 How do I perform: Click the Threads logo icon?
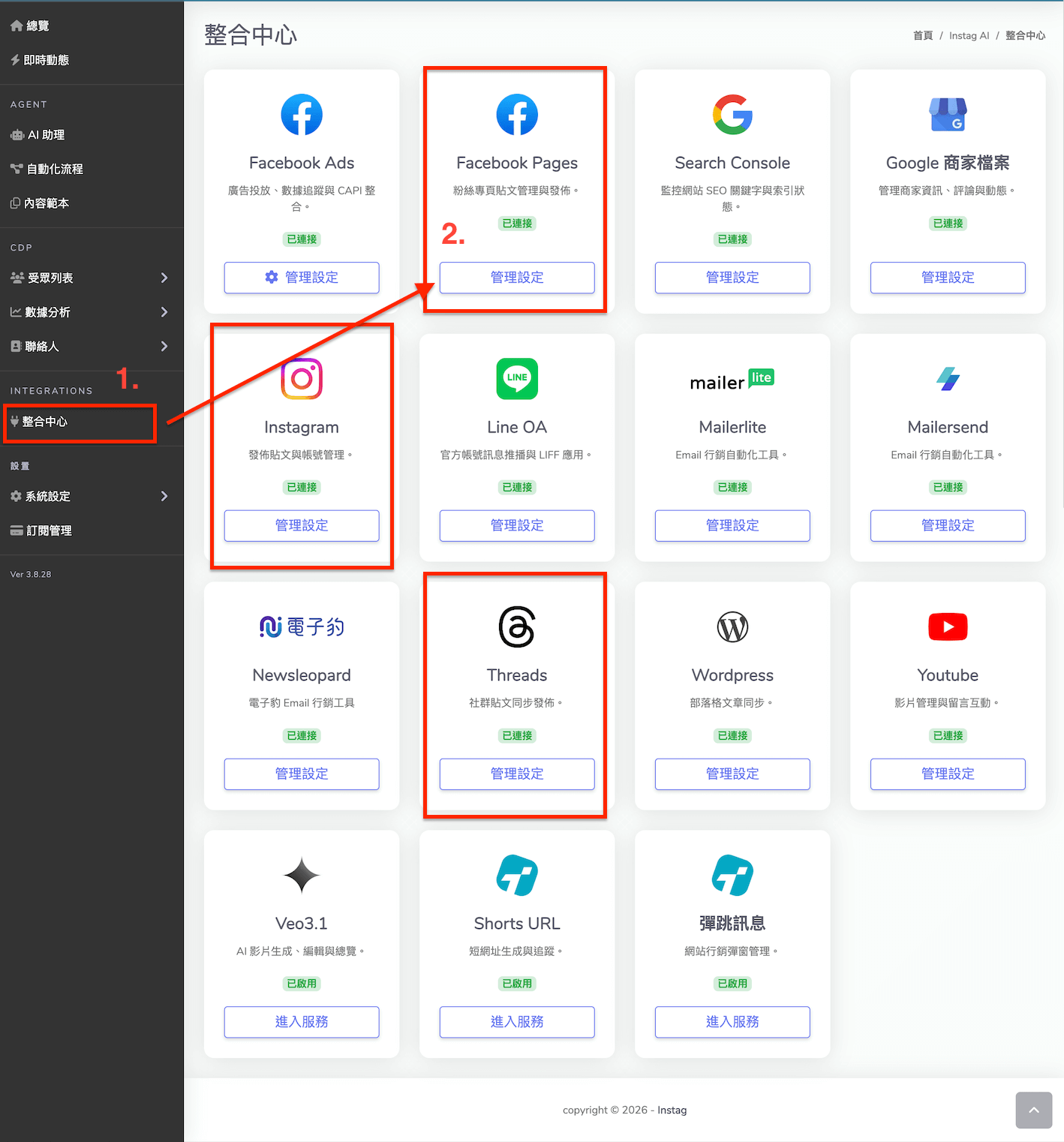pos(517,627)
